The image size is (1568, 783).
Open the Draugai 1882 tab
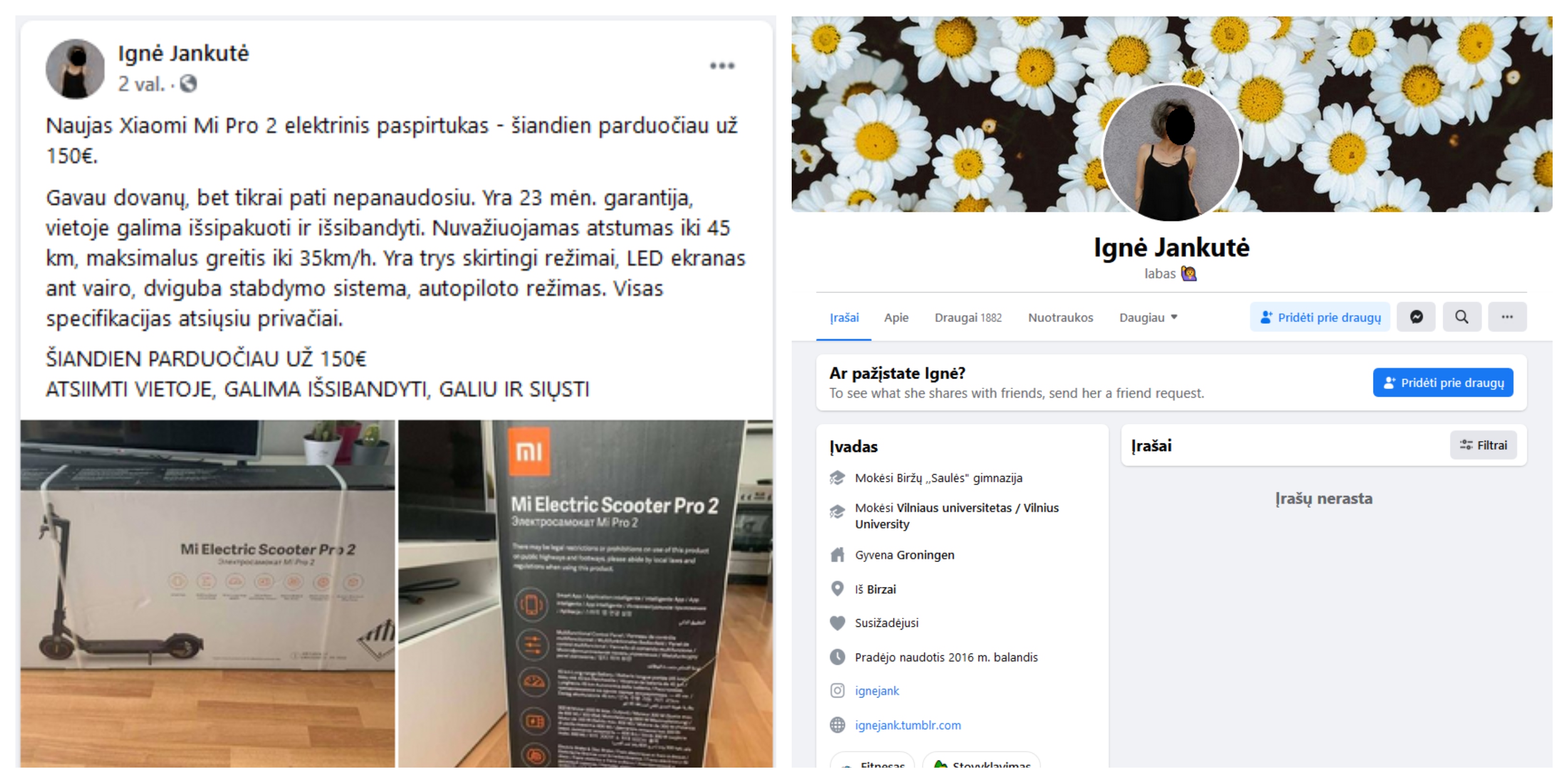tap(968, 317)
